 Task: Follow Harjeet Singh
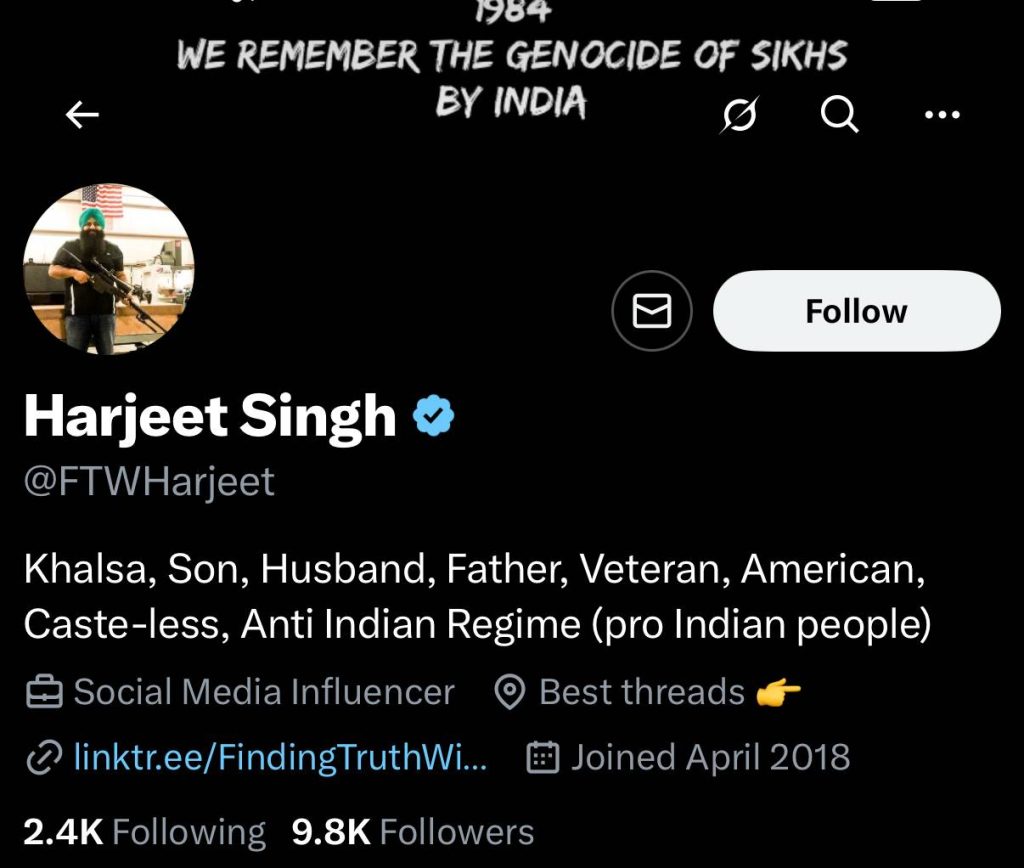(856, 311)
